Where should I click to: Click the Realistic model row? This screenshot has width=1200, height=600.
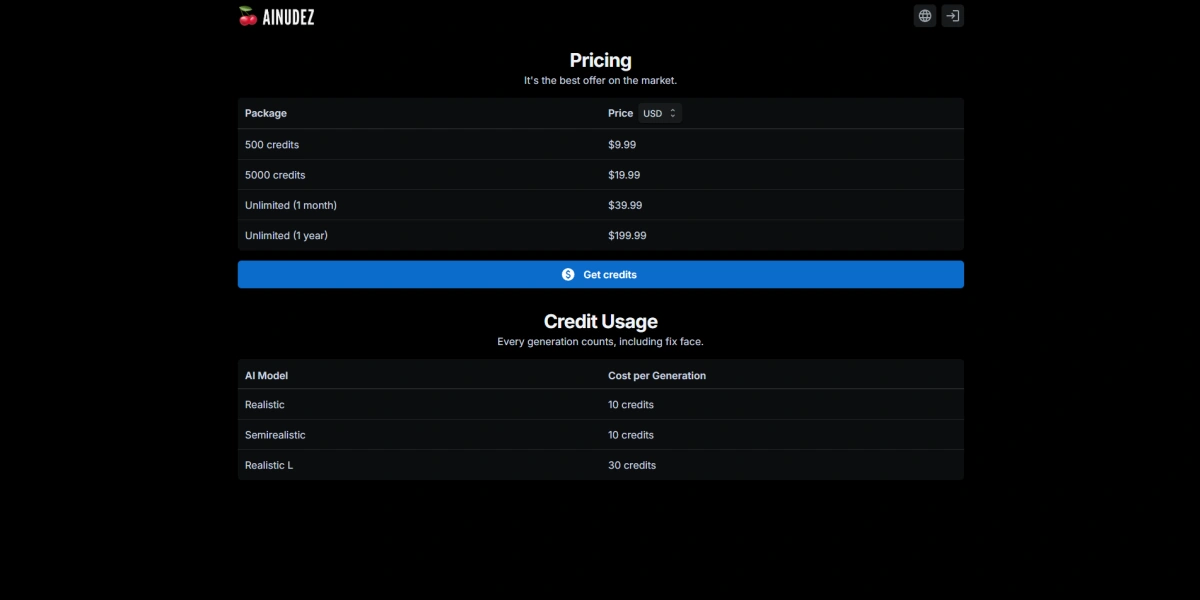[601, 405]
